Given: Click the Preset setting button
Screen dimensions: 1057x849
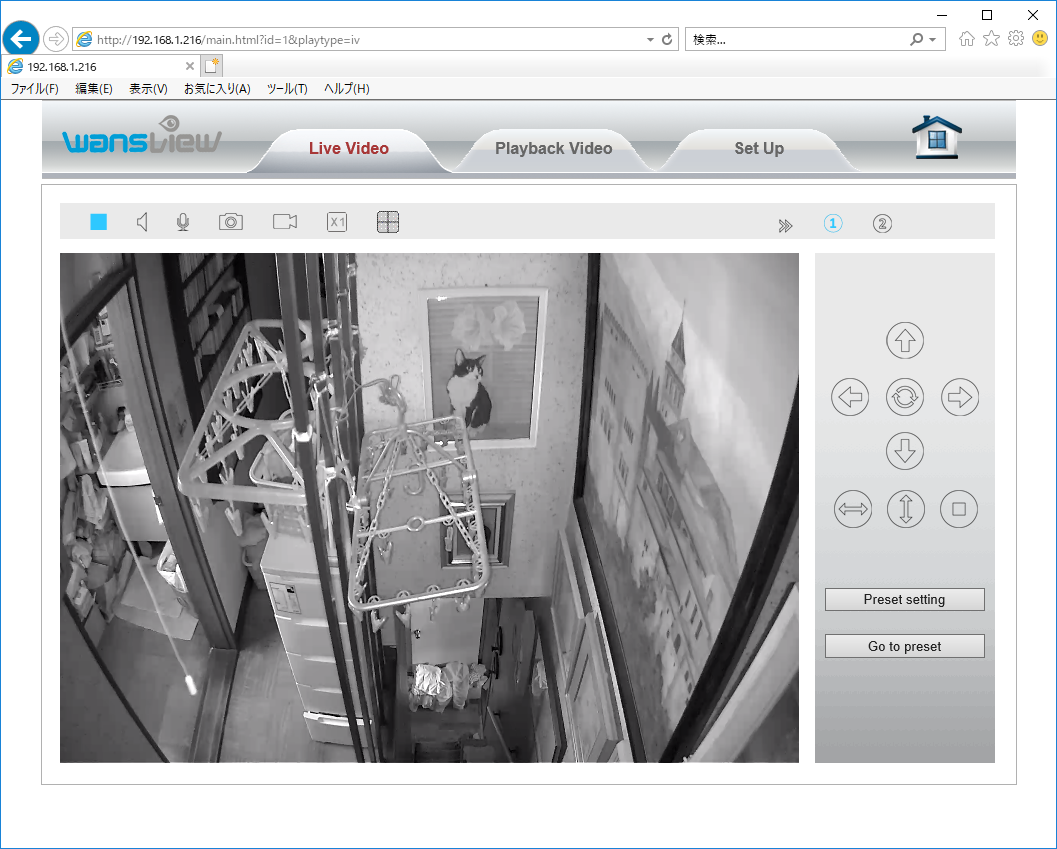Looking at the screenshot, I should 905,599.
